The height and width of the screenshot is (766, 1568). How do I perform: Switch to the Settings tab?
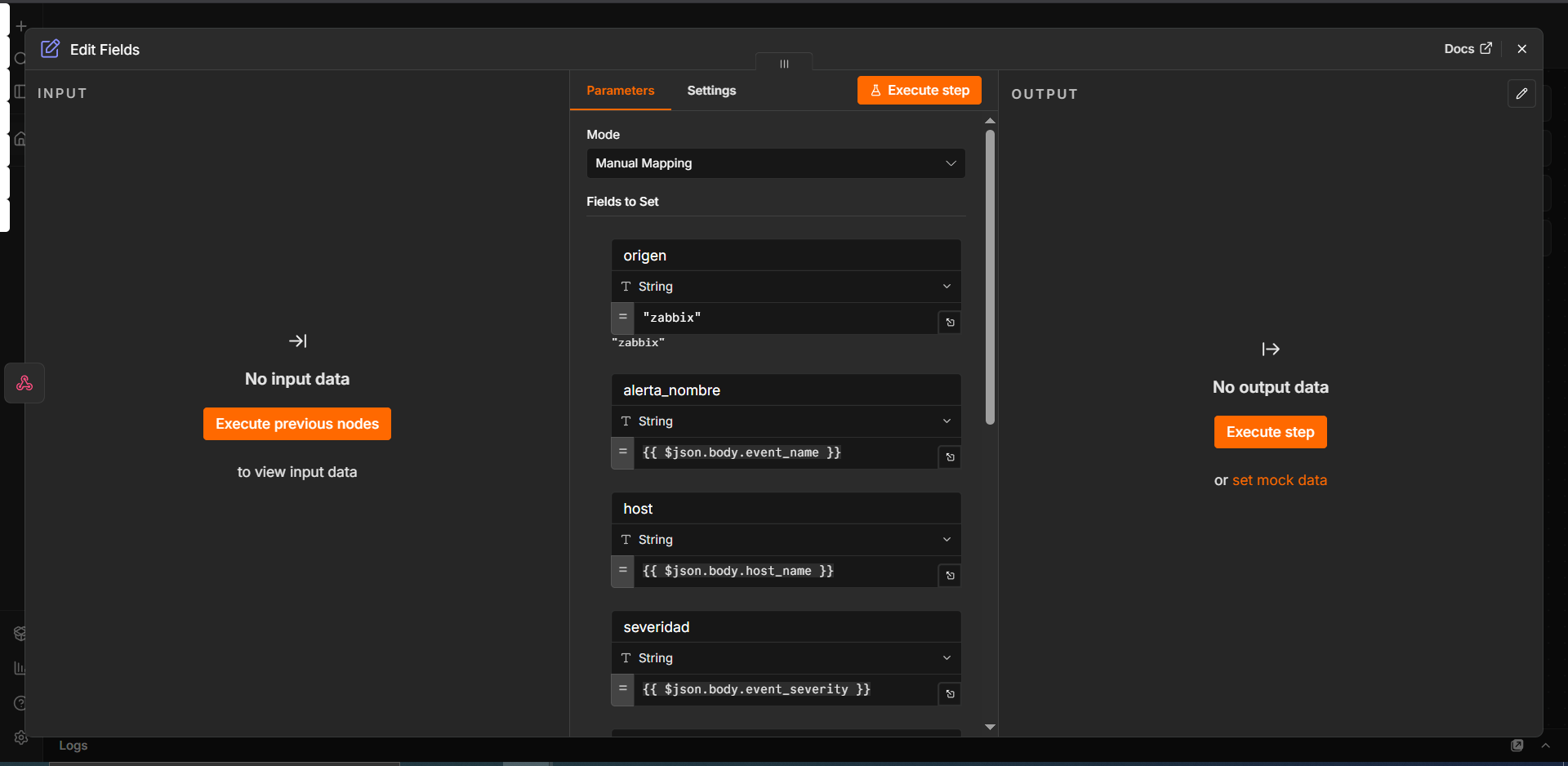coord(711,91)
